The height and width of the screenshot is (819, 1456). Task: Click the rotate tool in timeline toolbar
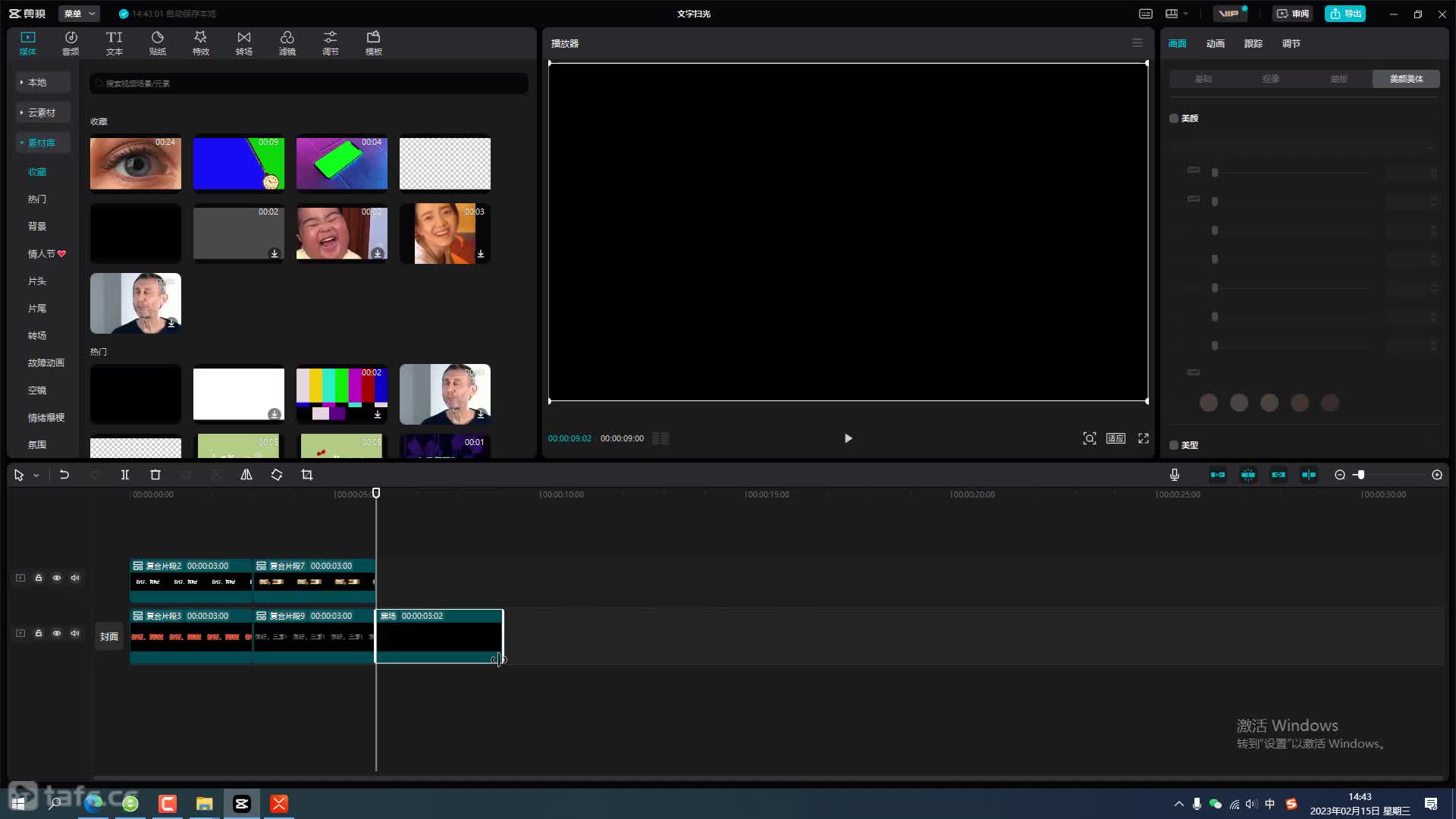(277, 475)
